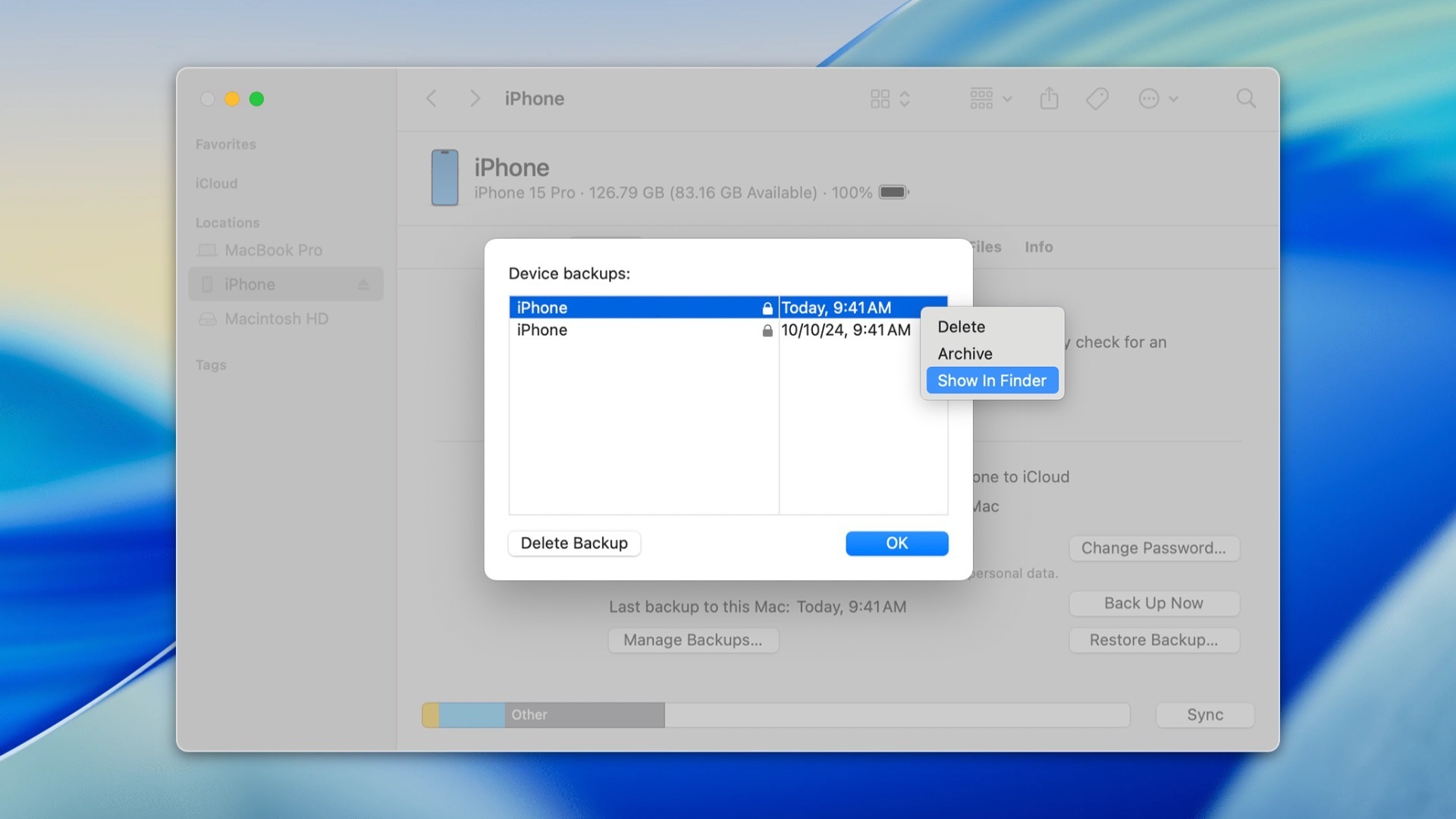The width and height of the screenshot is (1456, 819).
Task: Click the back navigation arrow
Action: click(431, 99)
